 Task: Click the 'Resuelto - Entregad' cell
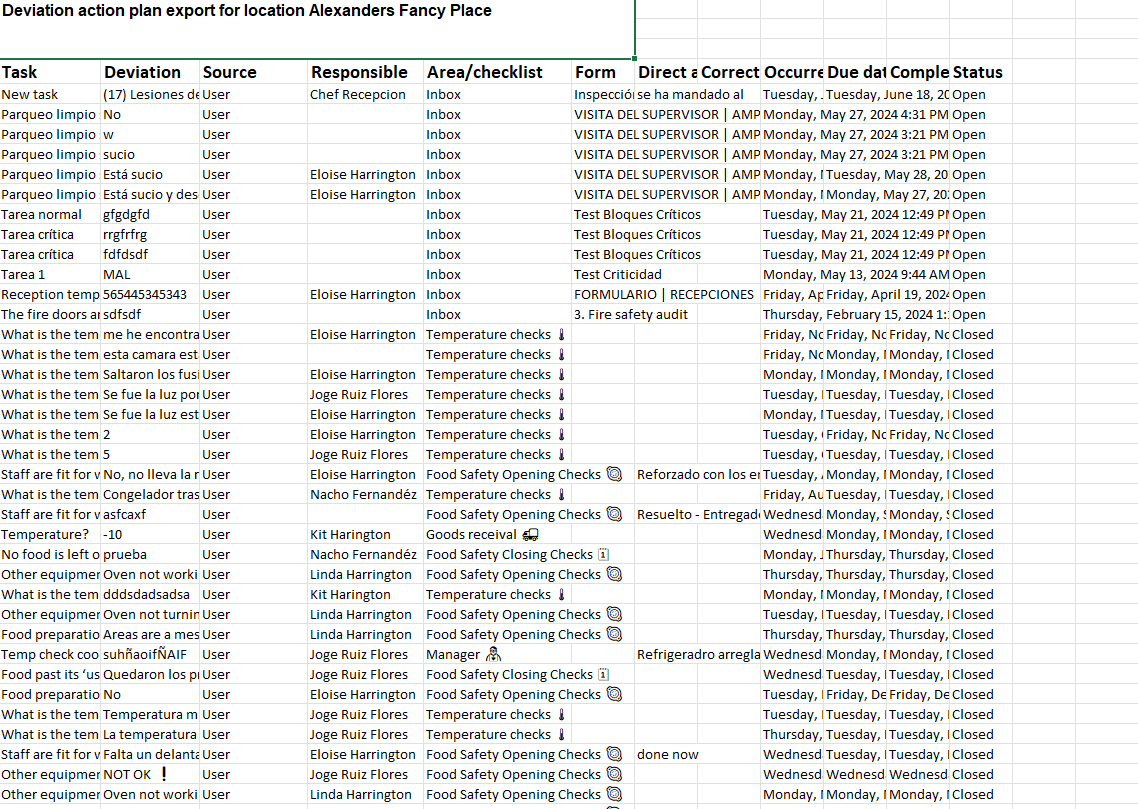pos(697,514)
